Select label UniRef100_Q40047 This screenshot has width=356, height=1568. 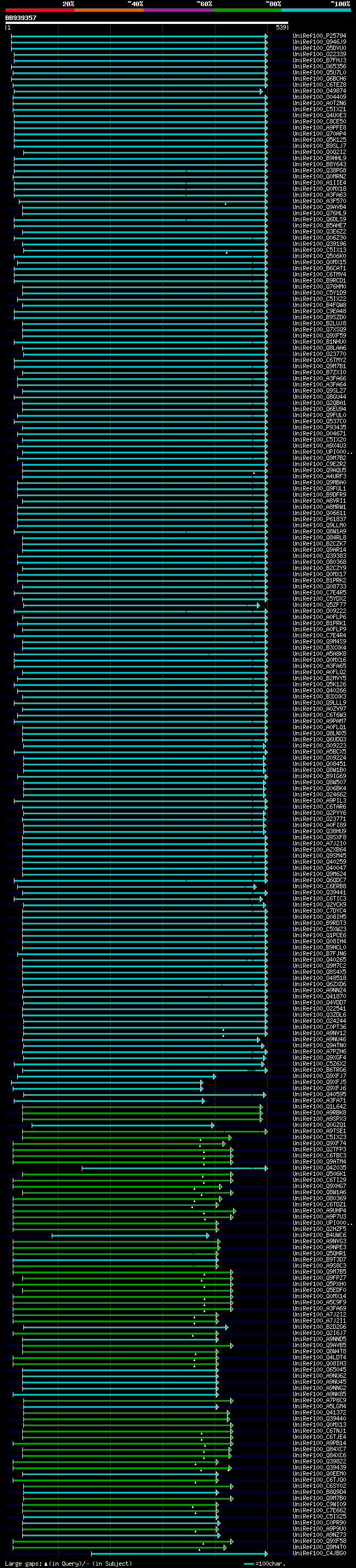(319, 868)
